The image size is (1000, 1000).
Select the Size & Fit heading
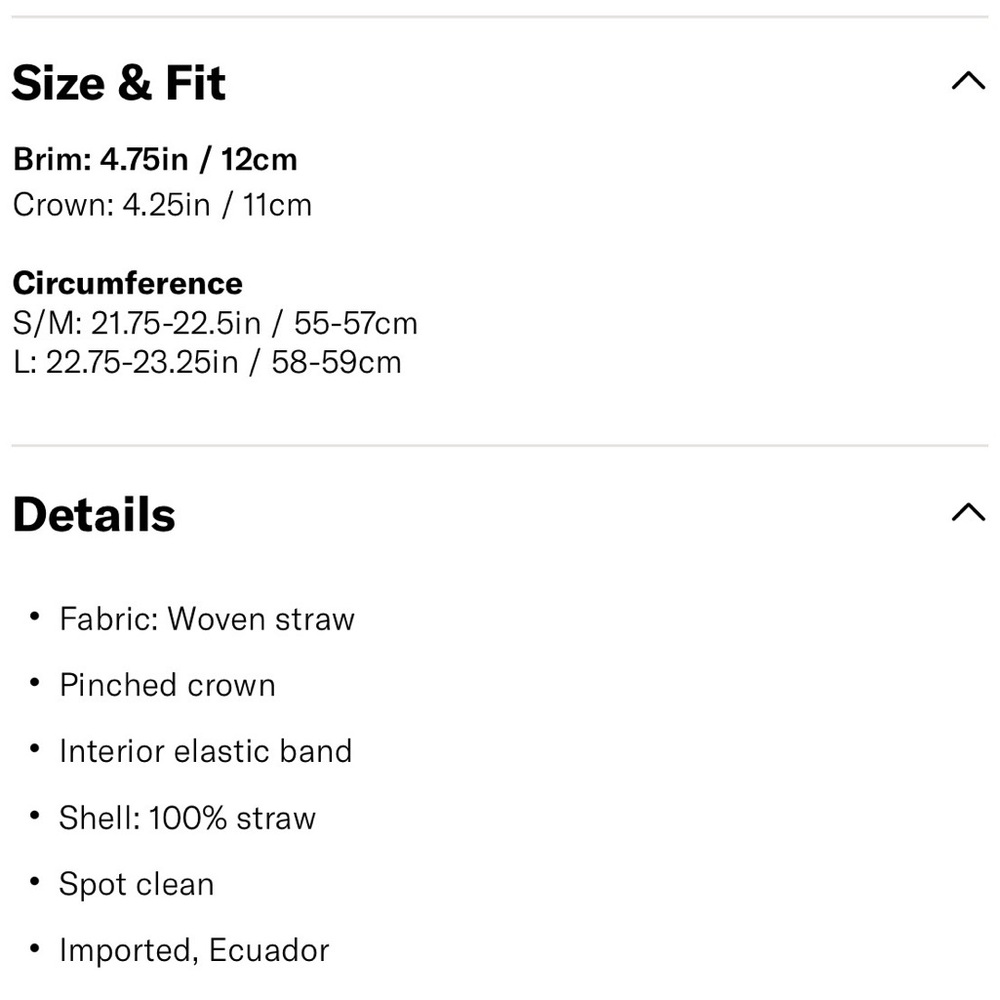(x=119, y=83)
